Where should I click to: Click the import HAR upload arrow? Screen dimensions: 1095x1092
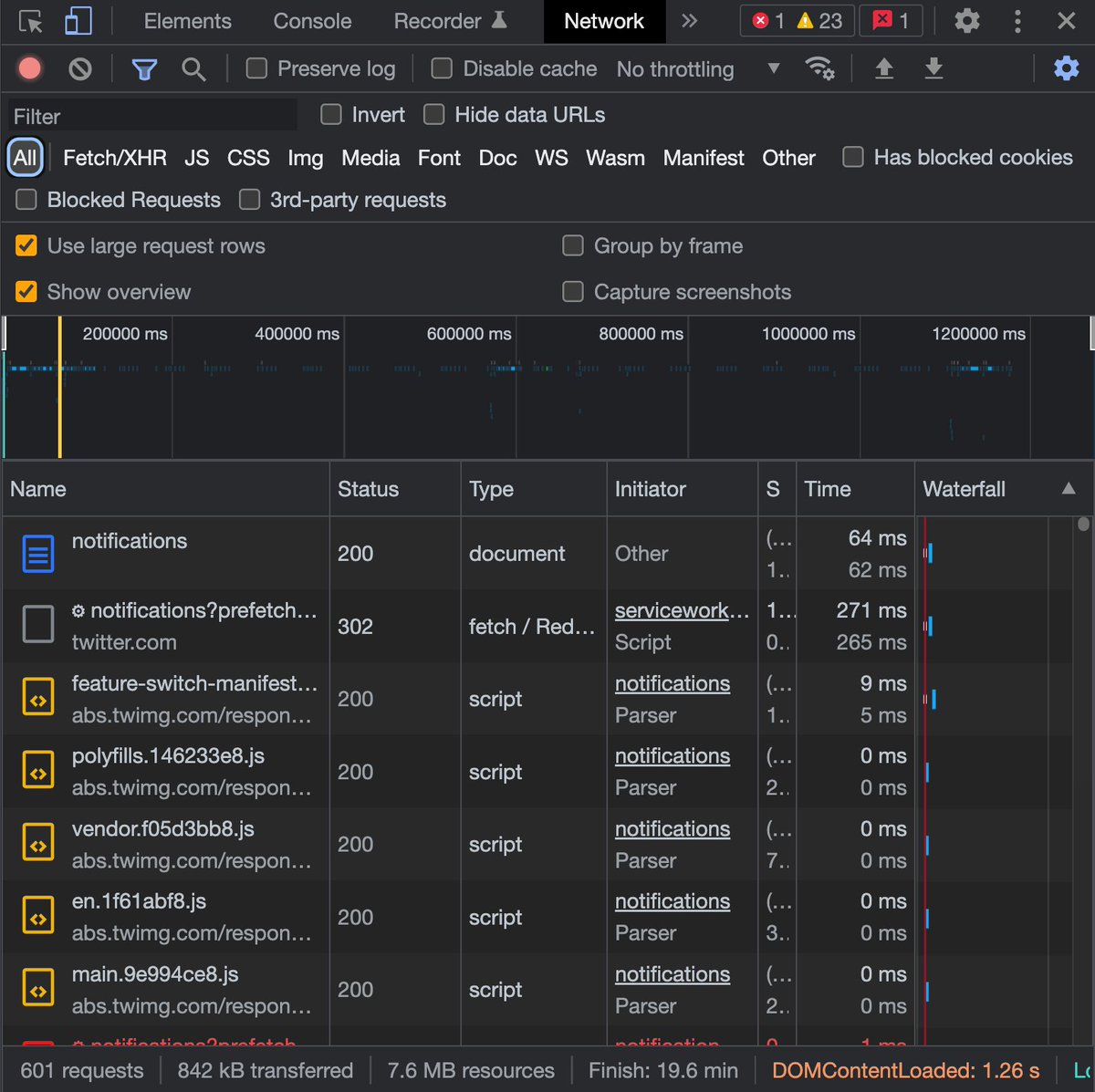[x=883, y=68]
